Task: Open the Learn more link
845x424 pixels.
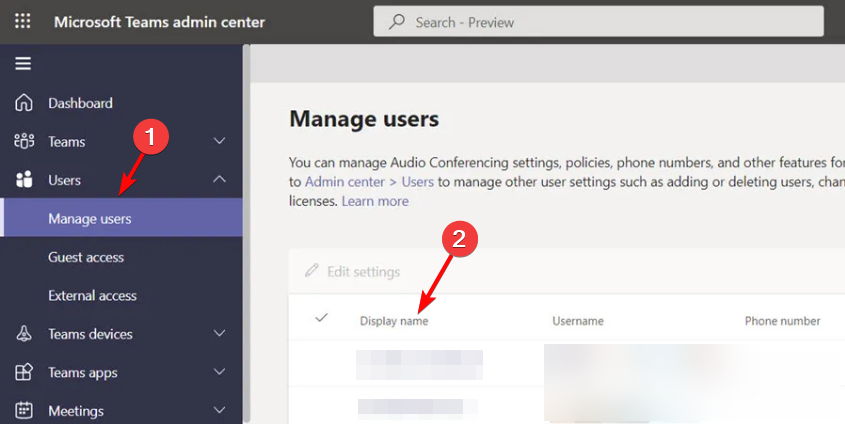Action: [x=375, y=201]
